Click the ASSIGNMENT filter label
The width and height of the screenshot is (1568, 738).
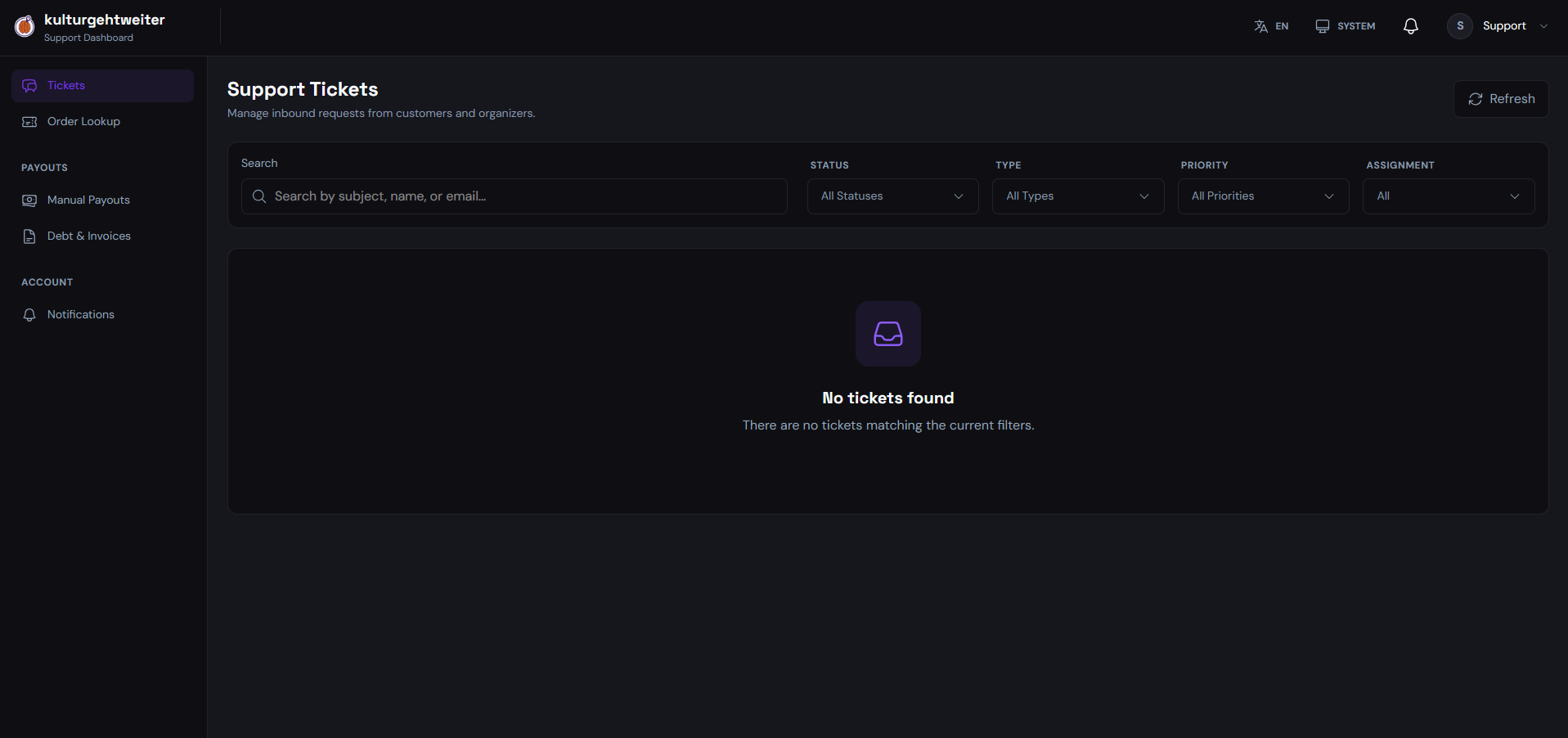pyautogui.click(x=1400, y=165)
